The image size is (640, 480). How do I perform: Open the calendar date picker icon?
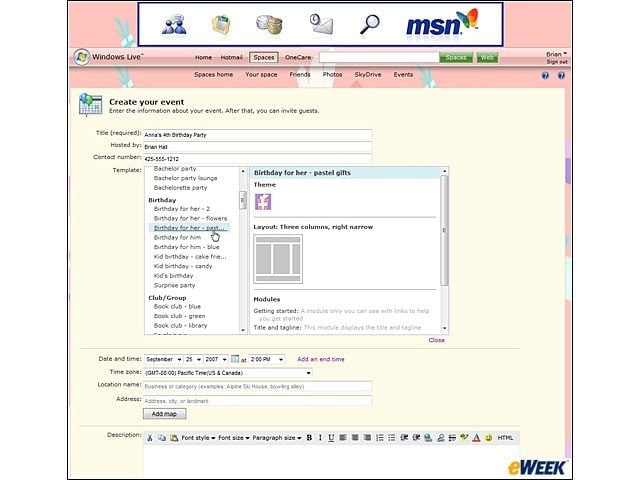coord(235,359)
